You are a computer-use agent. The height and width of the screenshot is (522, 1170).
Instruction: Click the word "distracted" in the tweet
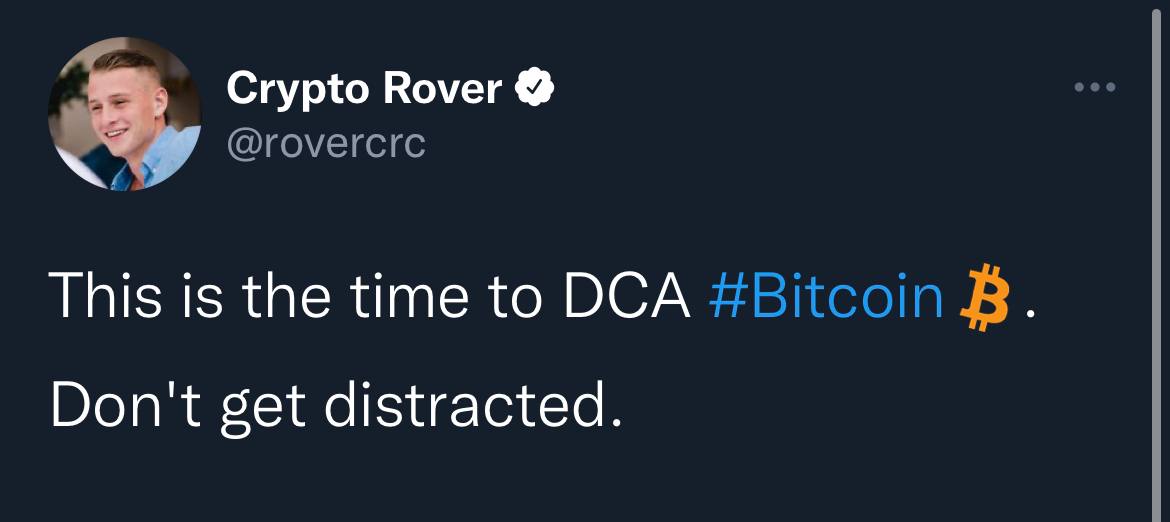[458, 403]
